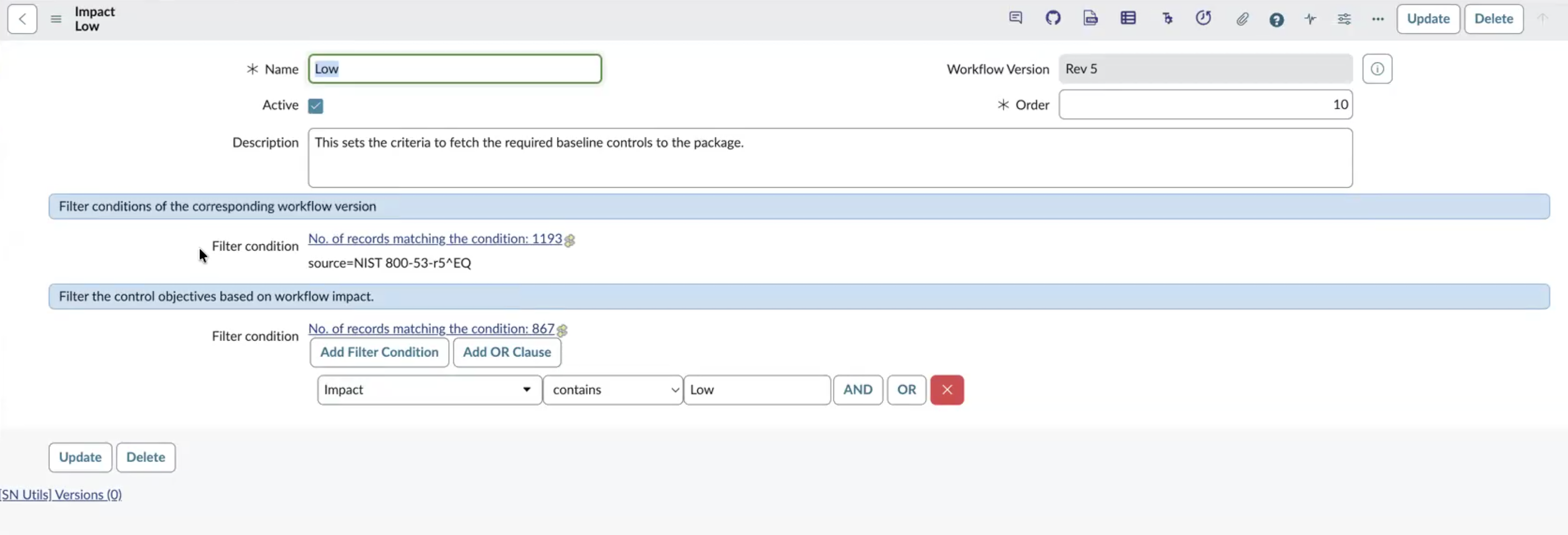Open the activity stream pulse icon
Screen dimensions: 1568x535
click(x=1311, y=19)
